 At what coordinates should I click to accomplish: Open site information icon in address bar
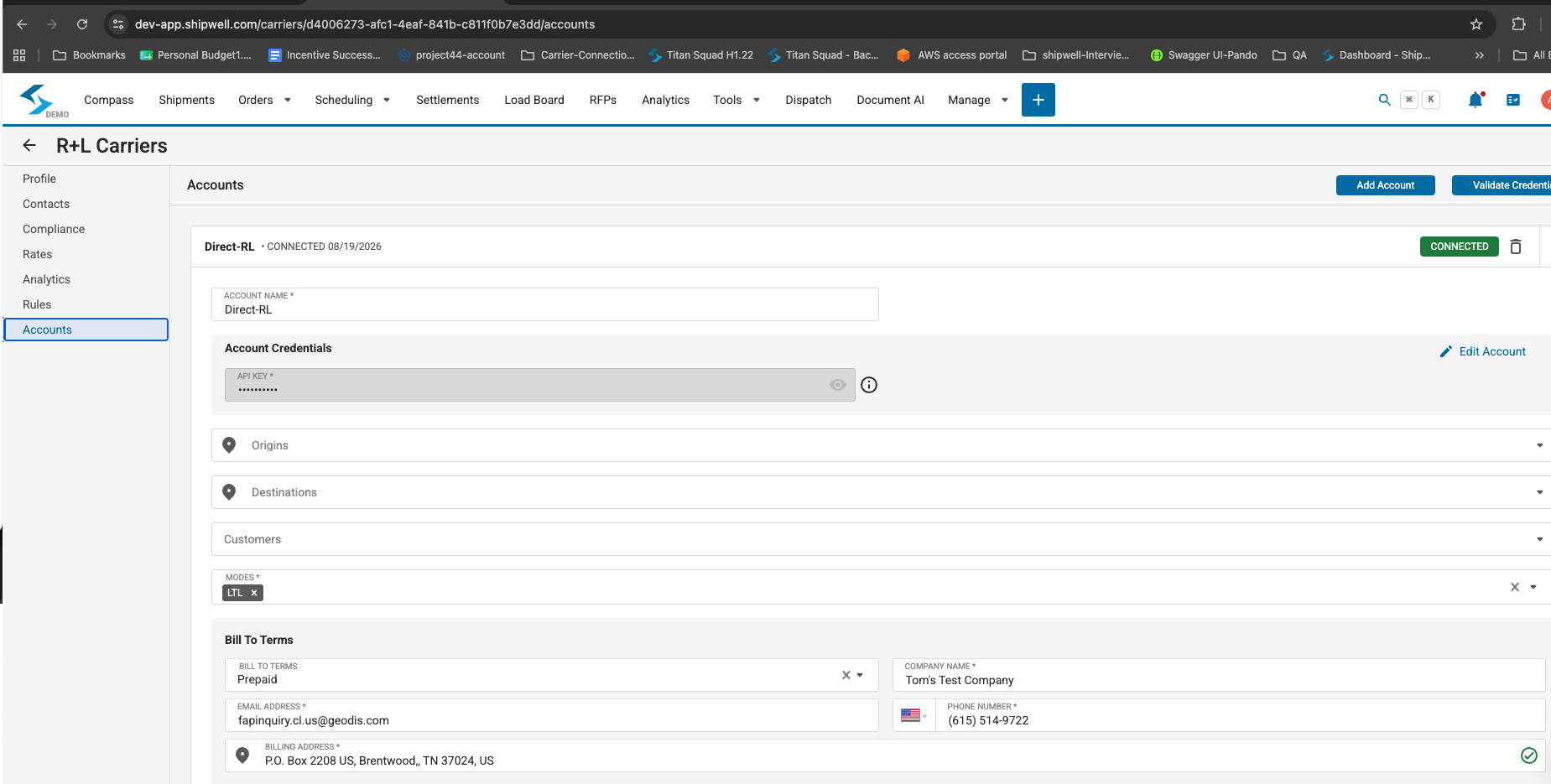118,24
